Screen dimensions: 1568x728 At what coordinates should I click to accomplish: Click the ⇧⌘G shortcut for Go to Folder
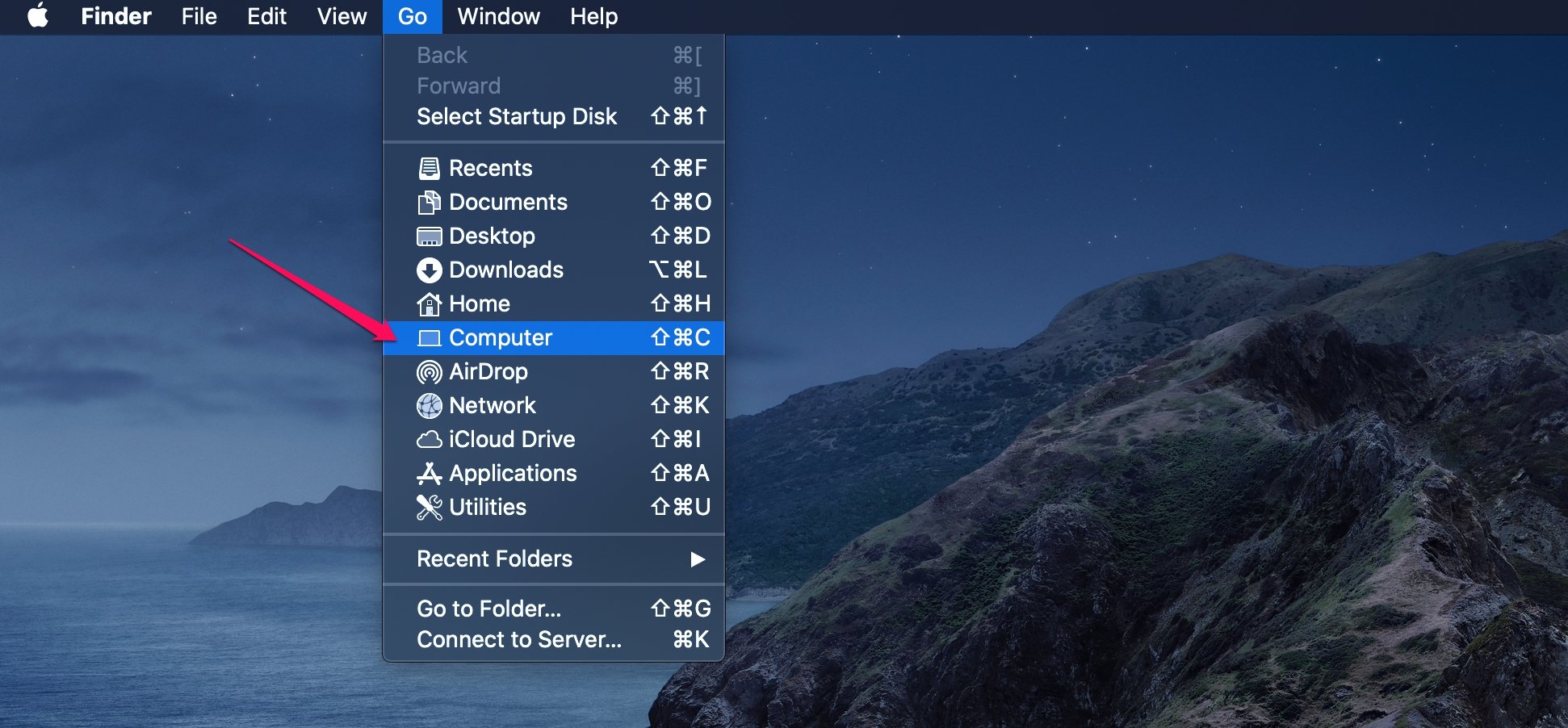click(x=681, y=609)
